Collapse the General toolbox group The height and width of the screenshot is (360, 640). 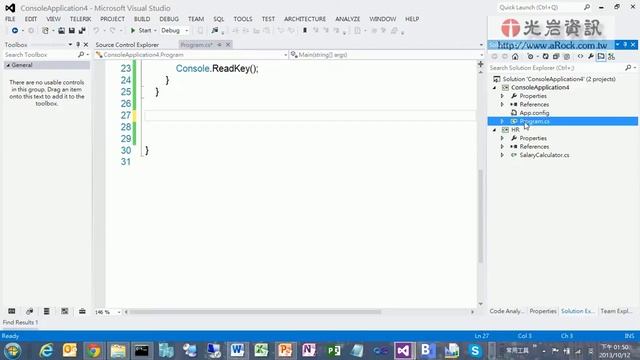tap(8, 65)
